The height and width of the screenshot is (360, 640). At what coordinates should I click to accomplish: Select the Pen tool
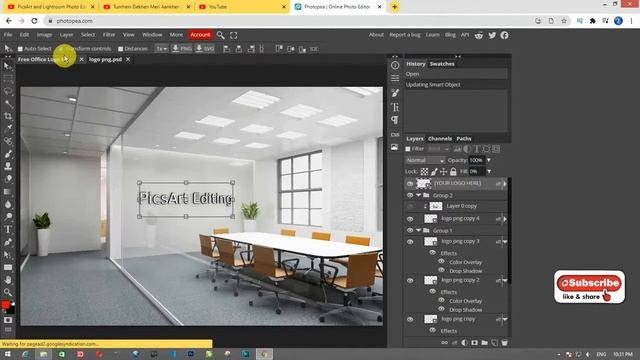pos(8,242)
